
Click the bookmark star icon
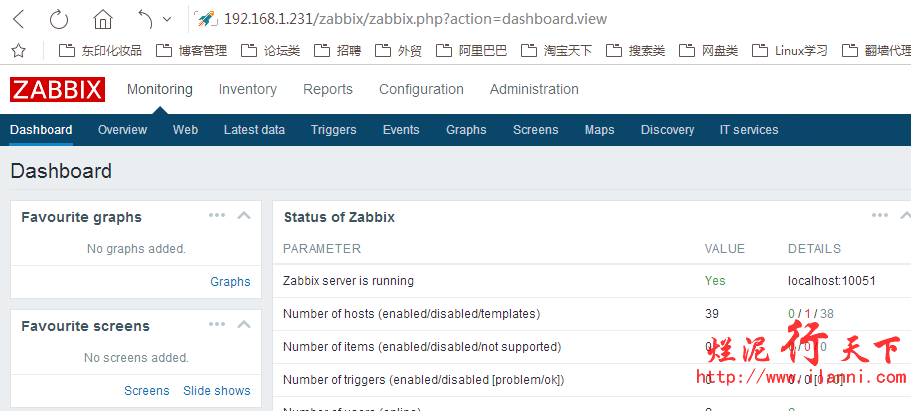[18, 50]
